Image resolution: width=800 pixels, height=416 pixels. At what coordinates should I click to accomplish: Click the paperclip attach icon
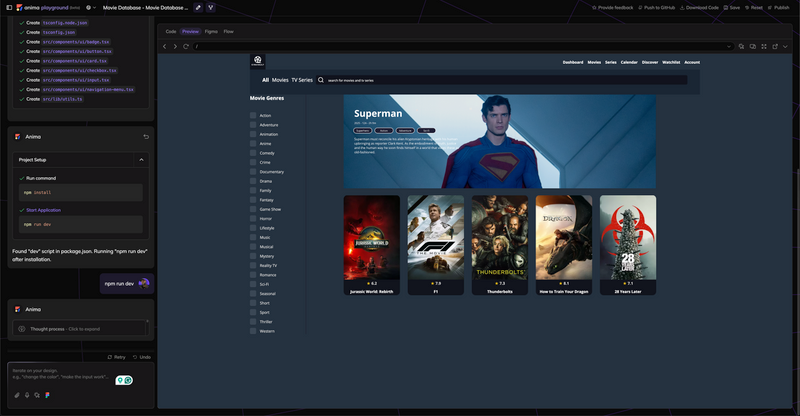[17, 395]
